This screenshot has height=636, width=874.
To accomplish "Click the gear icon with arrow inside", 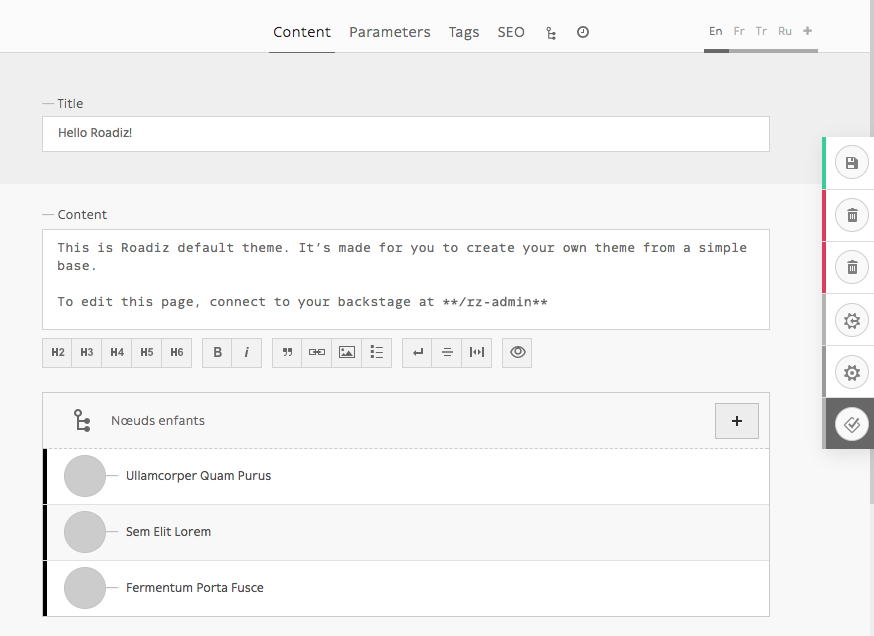I will pos(851,321).
